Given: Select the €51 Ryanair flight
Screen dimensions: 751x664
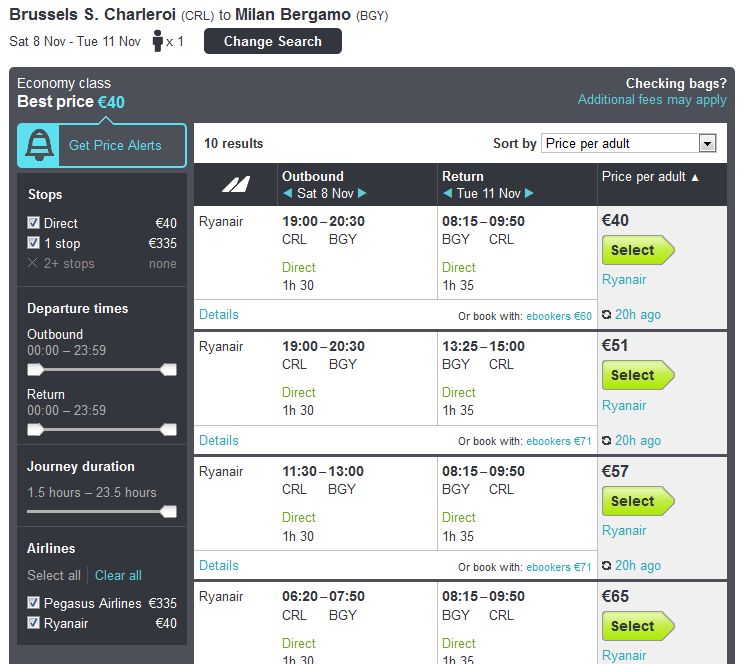Looking at the screenshot, I should tap(636, 376).
